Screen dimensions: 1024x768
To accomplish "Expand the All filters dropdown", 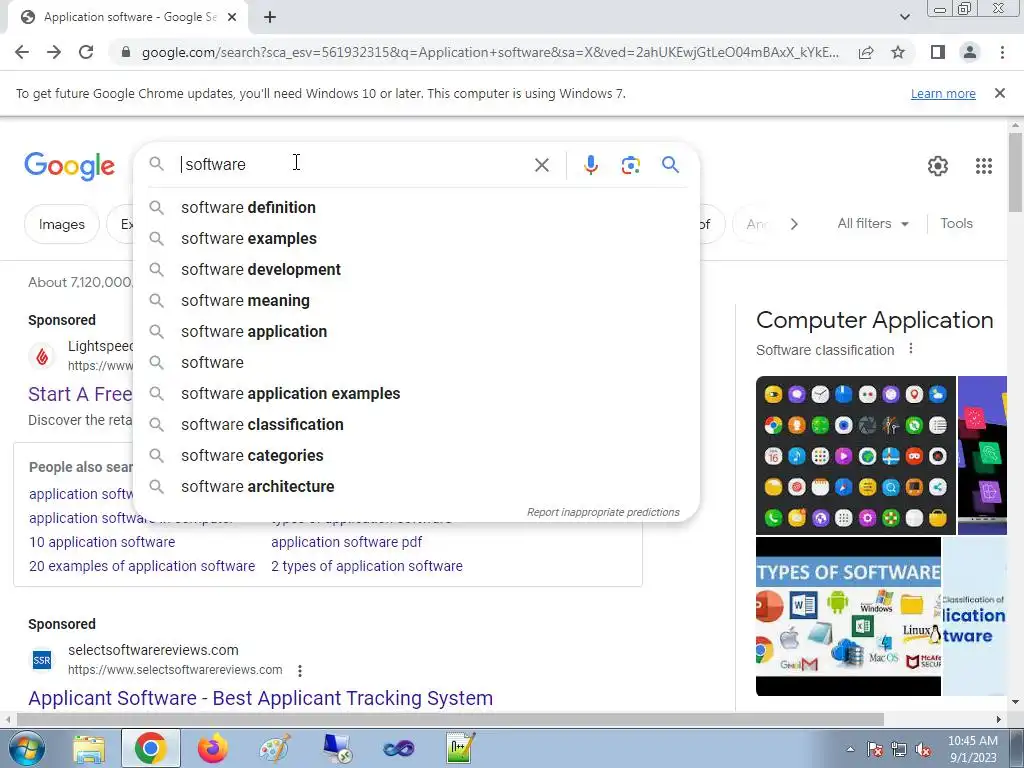I will pos(873,223).
